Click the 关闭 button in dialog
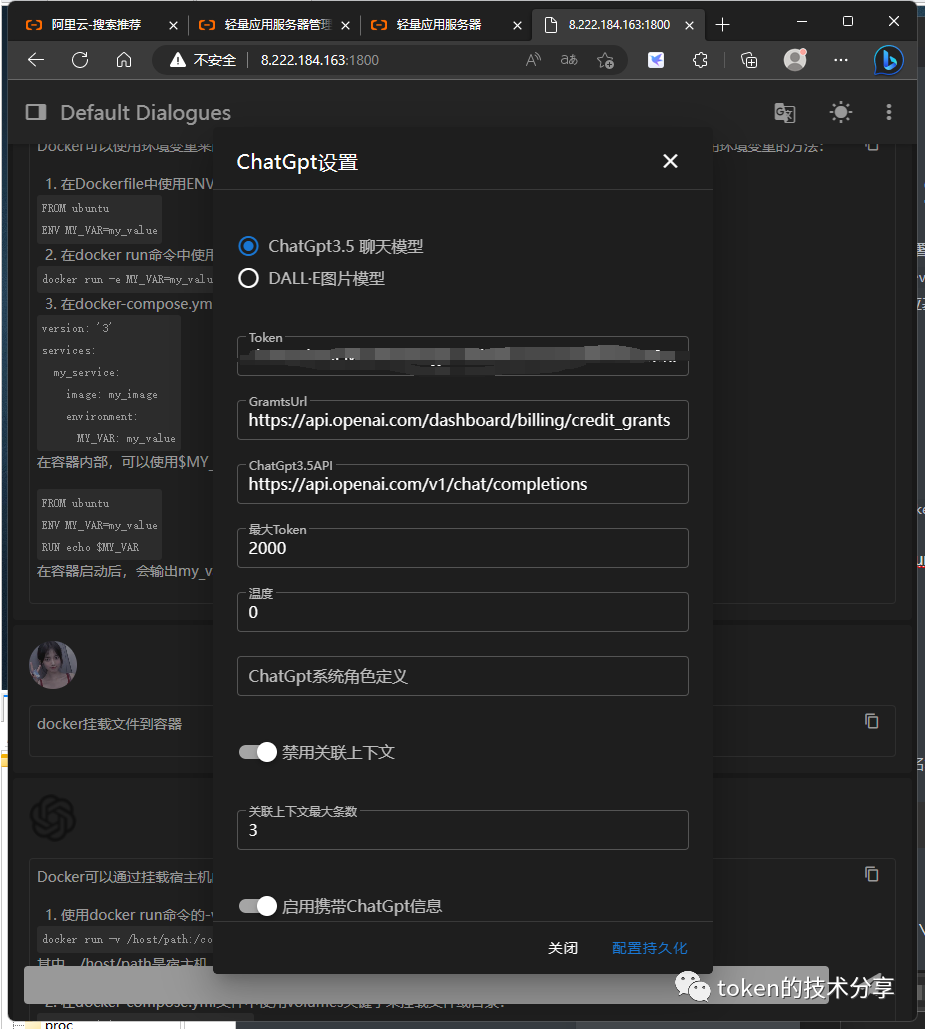The height and width of the screenshot is (1029, 925). pos(563,948)
